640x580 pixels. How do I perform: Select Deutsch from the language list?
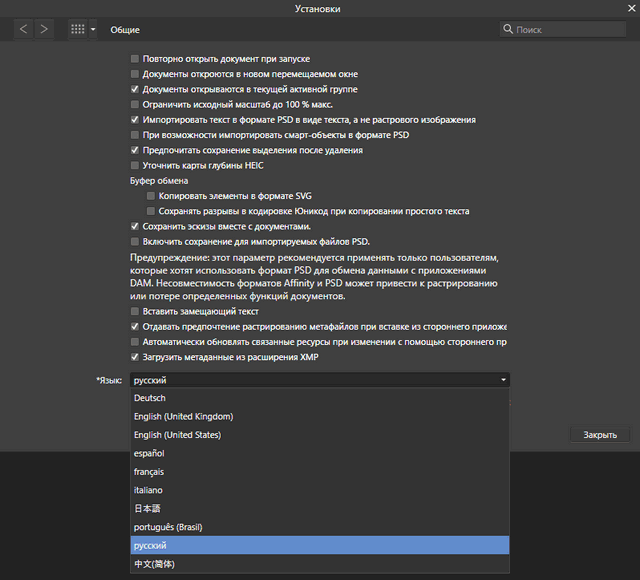point(150,398)
